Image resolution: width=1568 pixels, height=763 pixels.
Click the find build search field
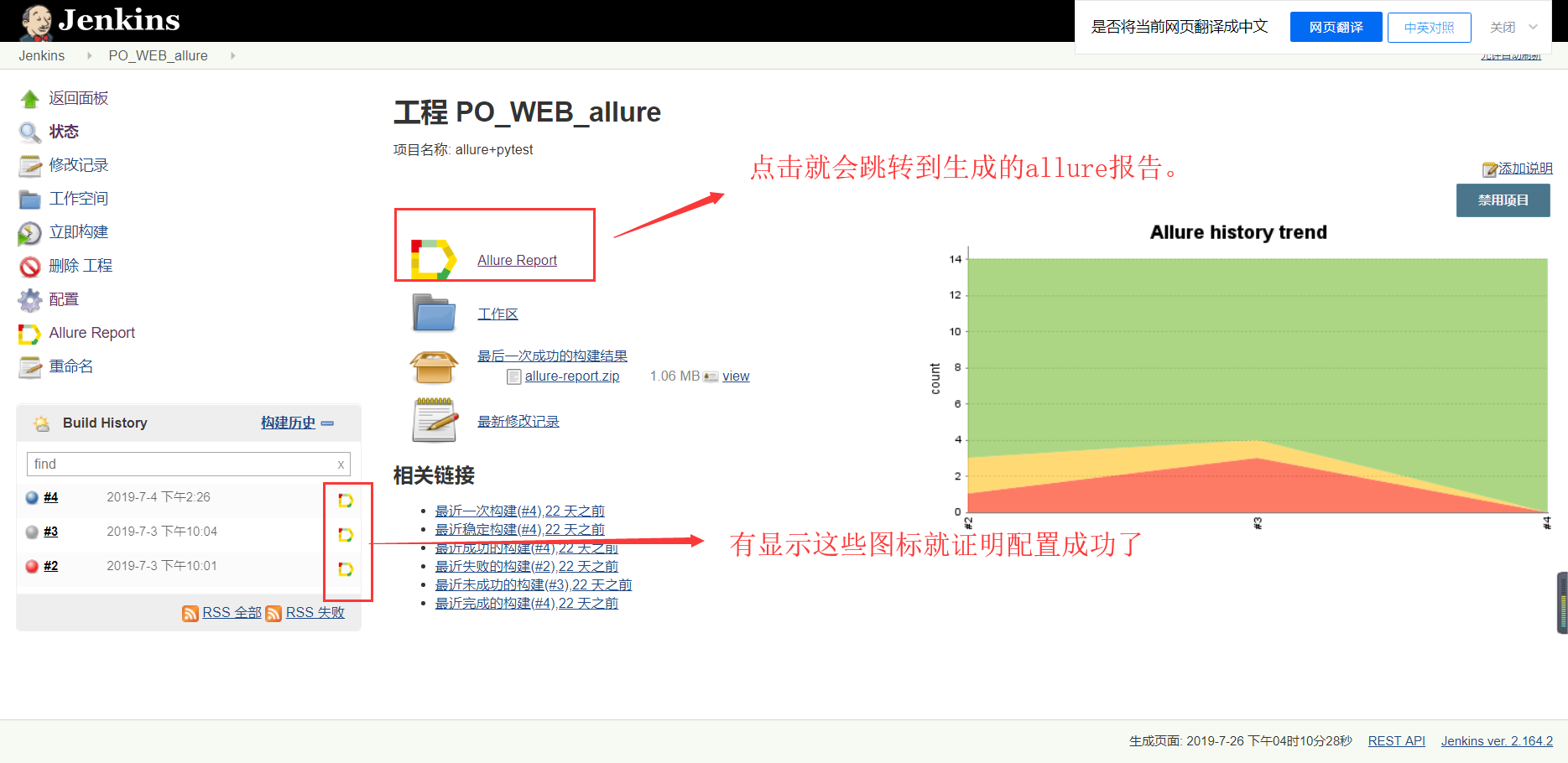(x=189, y=465)
